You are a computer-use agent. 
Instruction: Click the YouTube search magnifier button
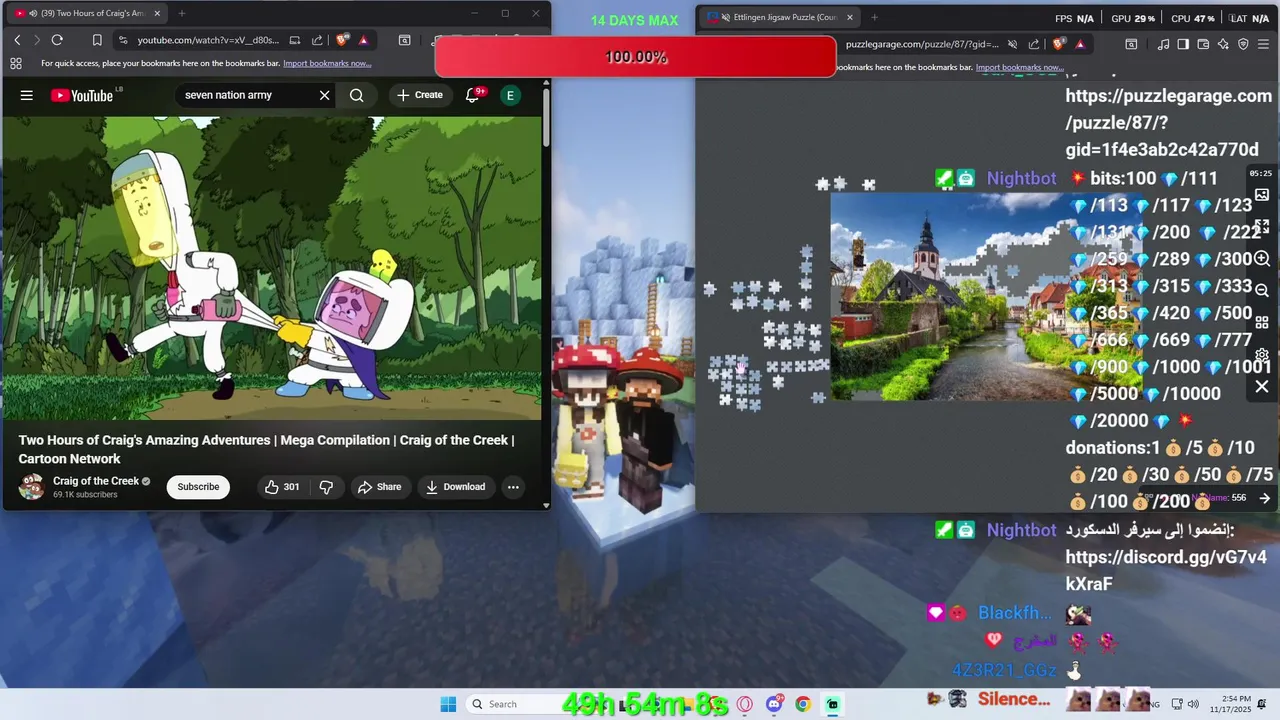coord(357,95)
